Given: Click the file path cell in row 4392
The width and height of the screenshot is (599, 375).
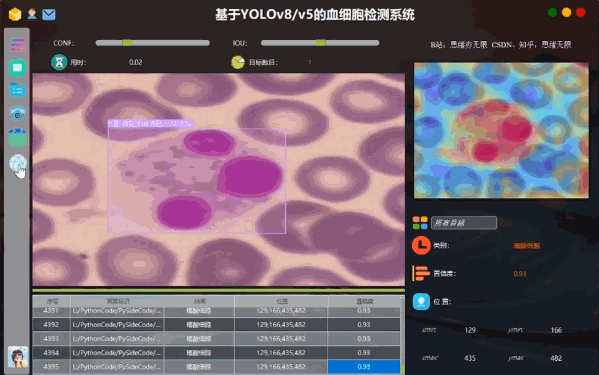Looking at the screenshot, I should point(117,325).
